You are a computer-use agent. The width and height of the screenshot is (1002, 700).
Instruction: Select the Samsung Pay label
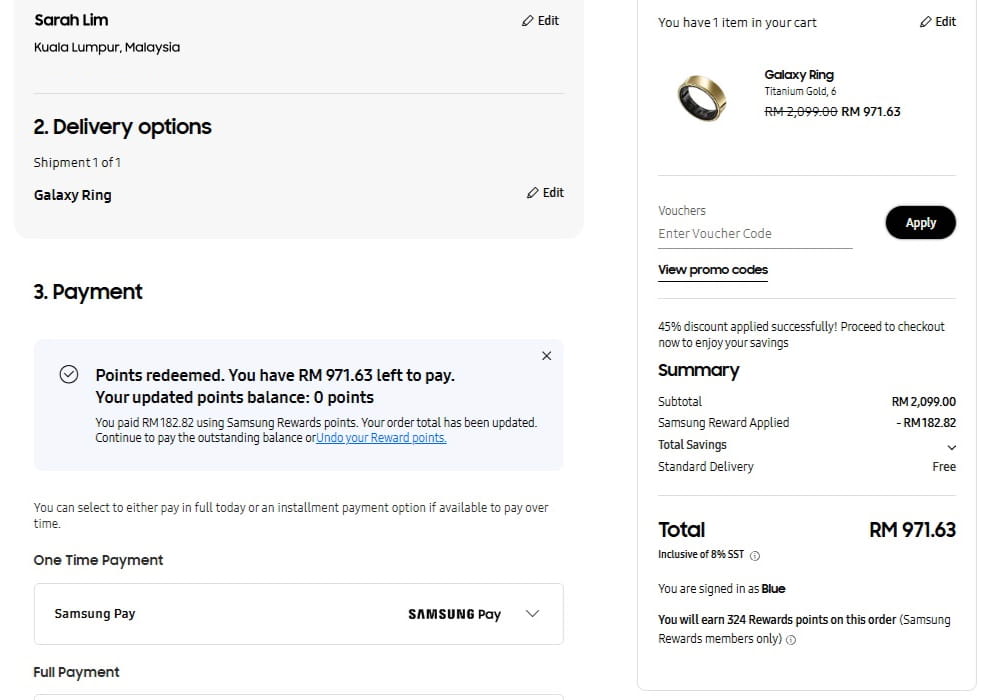pos(95,614)
